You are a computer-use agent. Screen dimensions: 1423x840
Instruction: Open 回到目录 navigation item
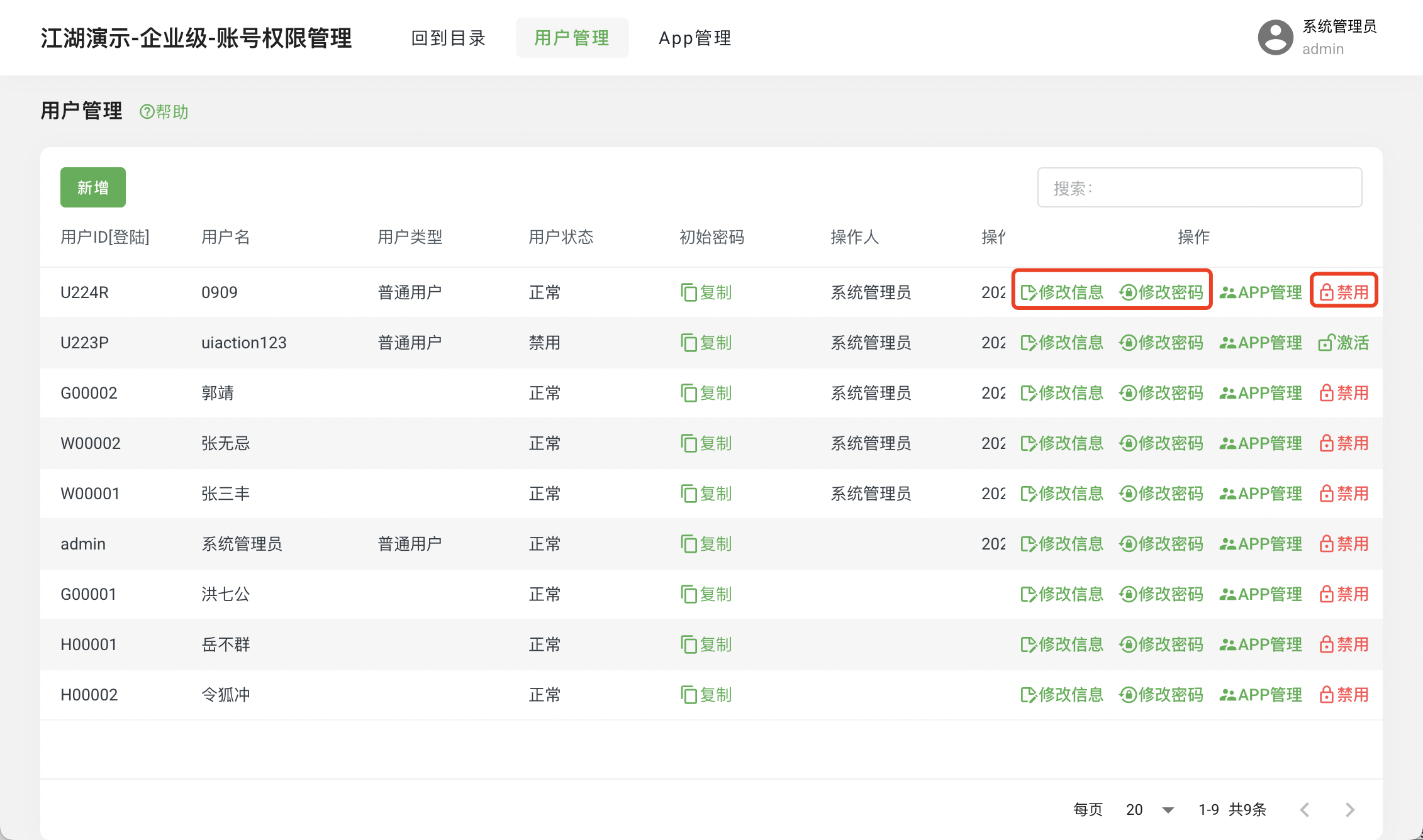tap(449, 38)
